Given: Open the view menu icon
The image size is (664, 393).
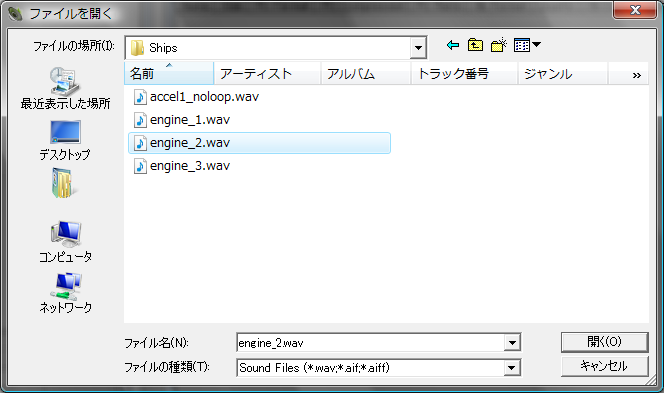Looking at the screenshot, I should [x=527, y=45].
